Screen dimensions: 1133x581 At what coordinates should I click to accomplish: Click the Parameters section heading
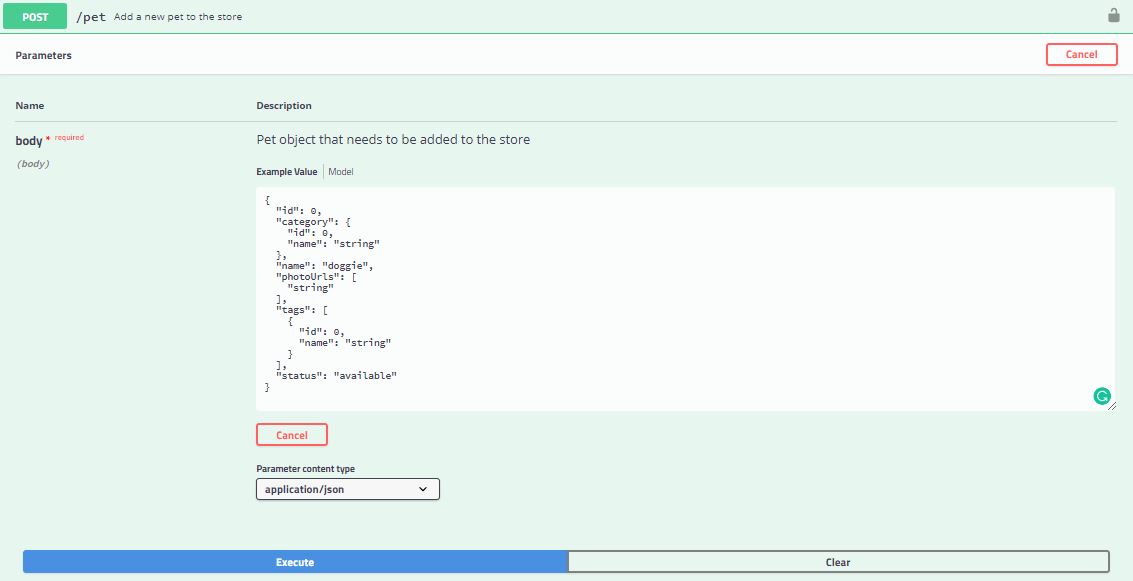[43, 56]
